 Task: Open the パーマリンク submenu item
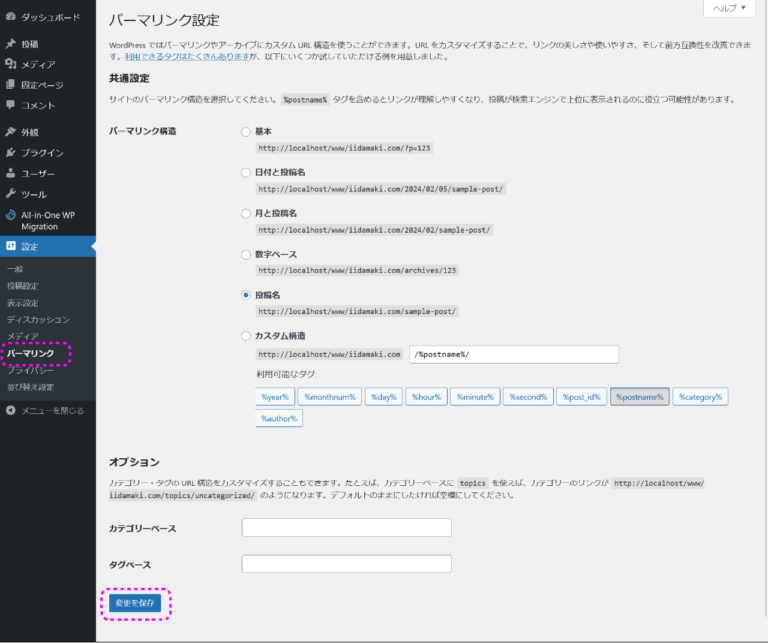pos(31,353)
